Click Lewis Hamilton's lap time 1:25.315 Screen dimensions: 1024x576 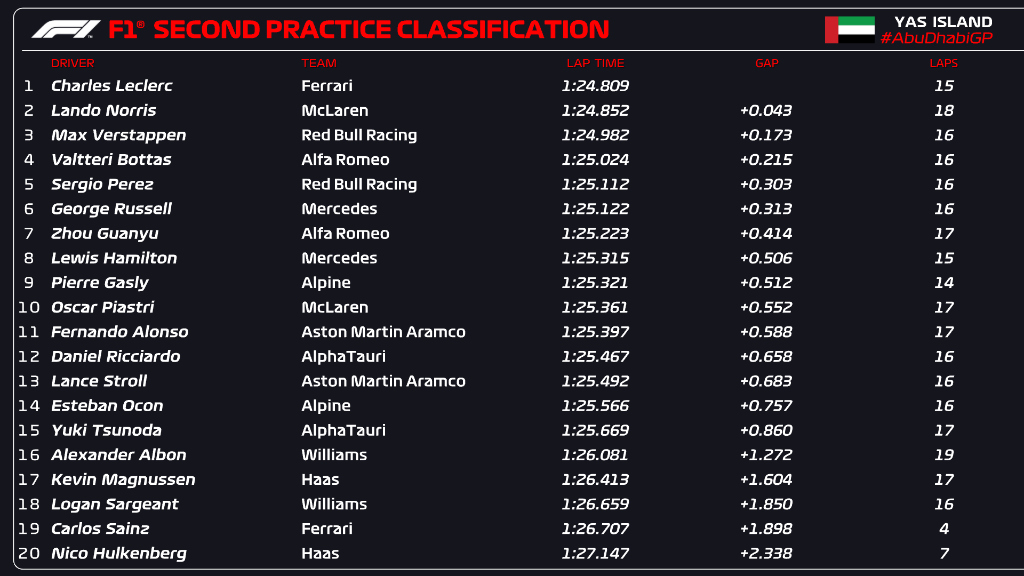point(595,258)
